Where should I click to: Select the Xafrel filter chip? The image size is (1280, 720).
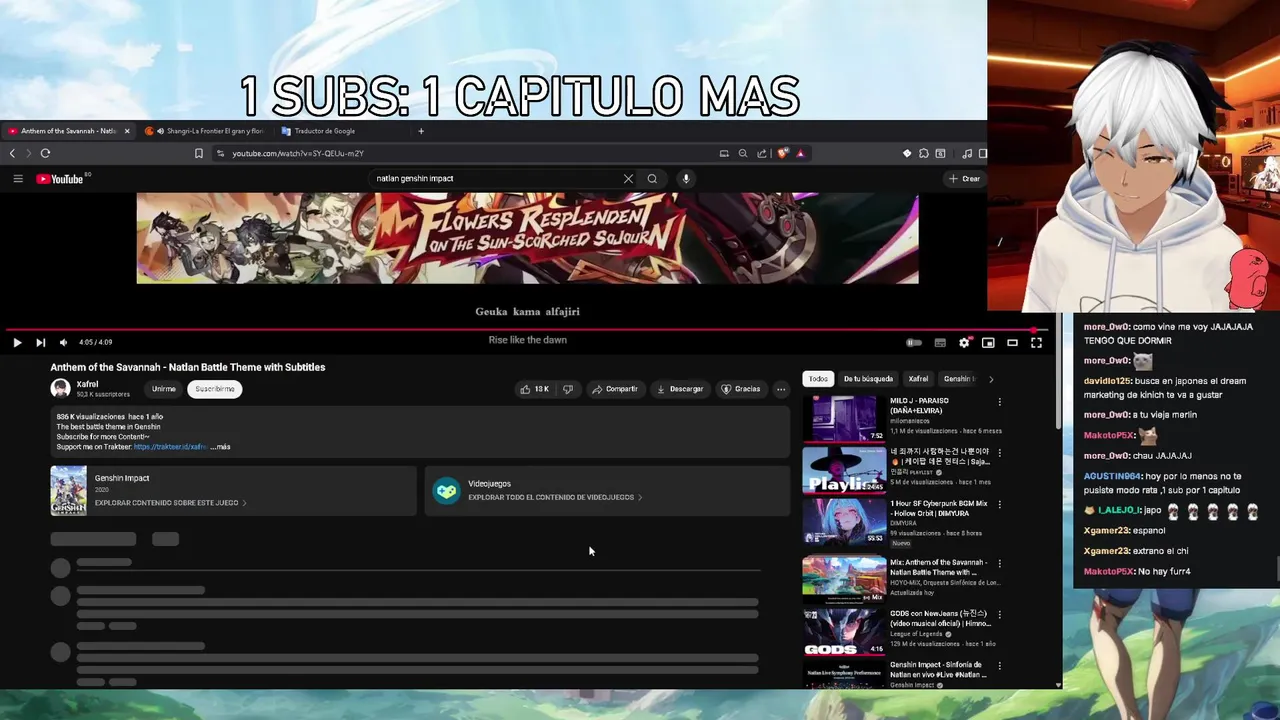click(x=918, y=379)
